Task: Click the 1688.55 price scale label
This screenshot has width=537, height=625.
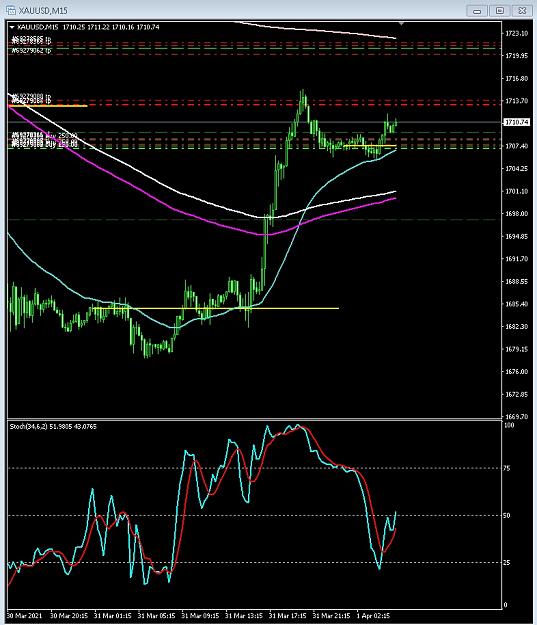Action: [516, 281]
